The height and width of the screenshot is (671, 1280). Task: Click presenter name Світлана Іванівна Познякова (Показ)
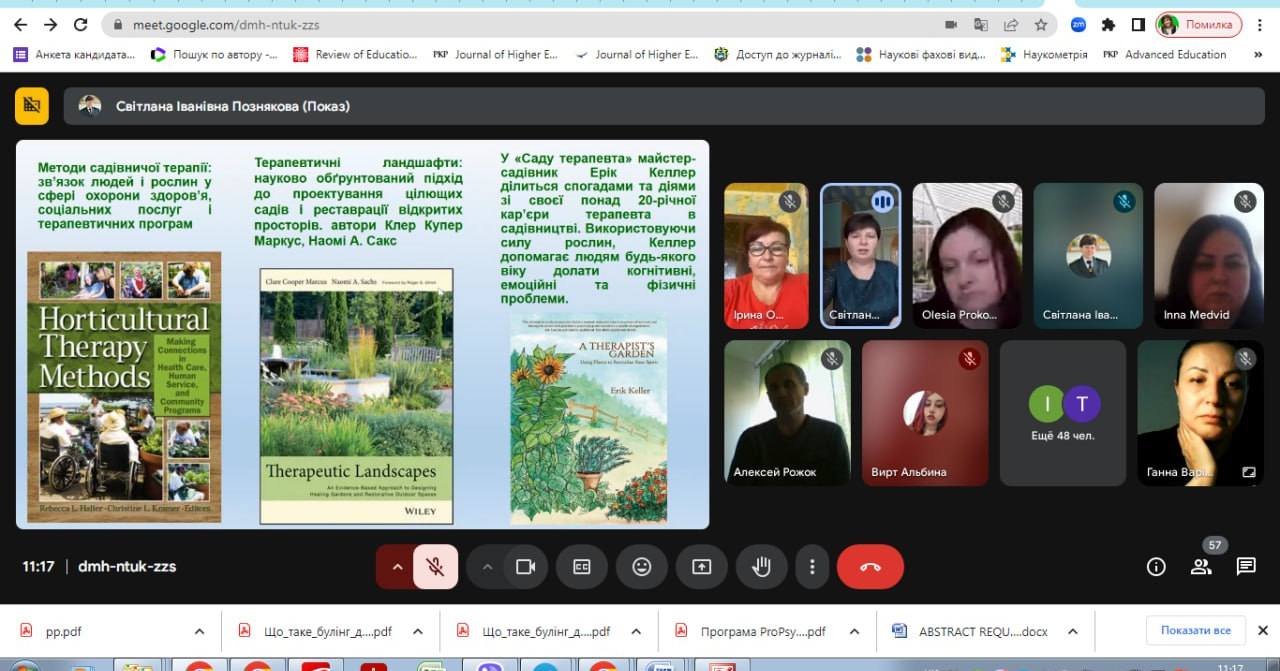coord(232,106)
